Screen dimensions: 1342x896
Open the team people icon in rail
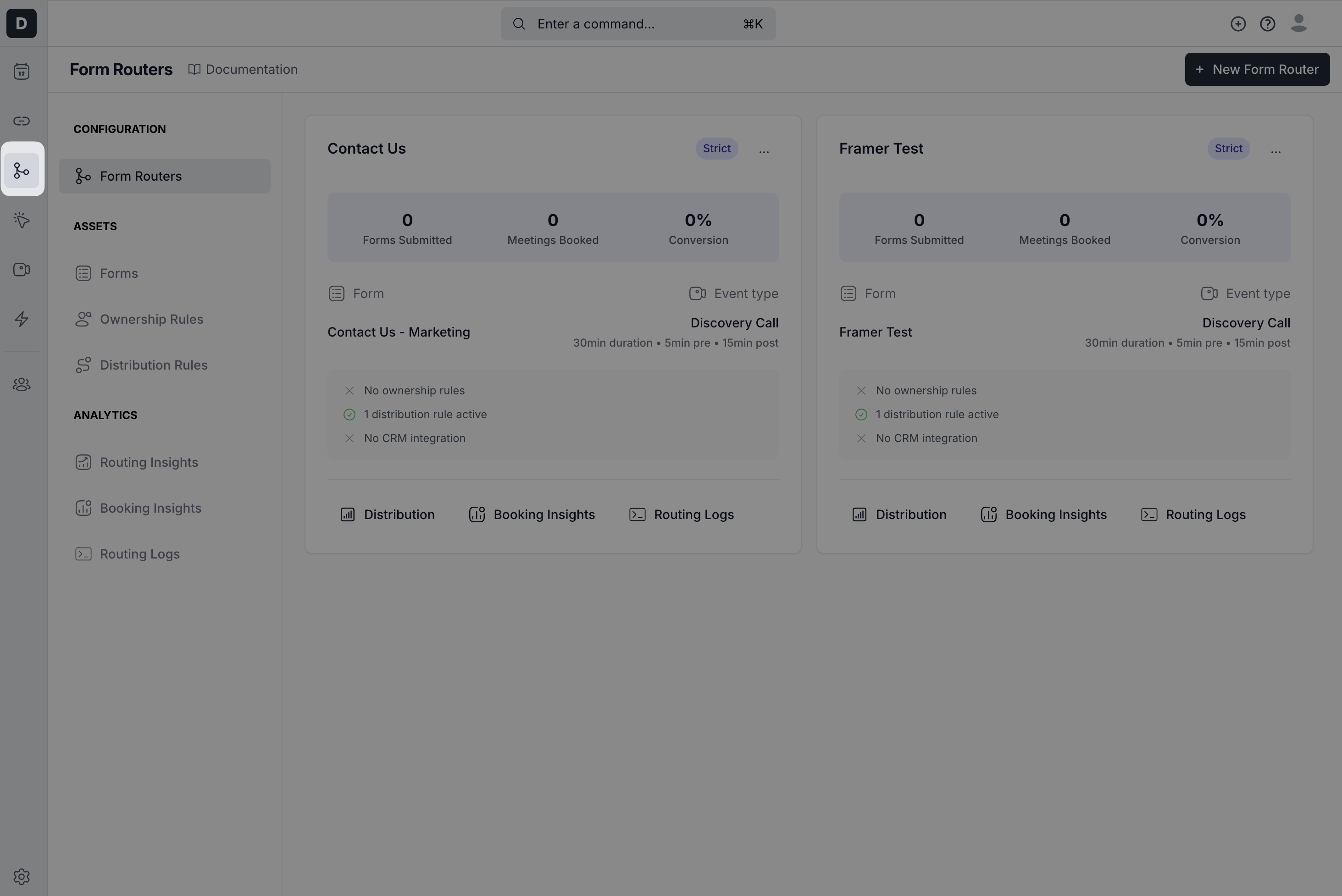click(22, 385)
